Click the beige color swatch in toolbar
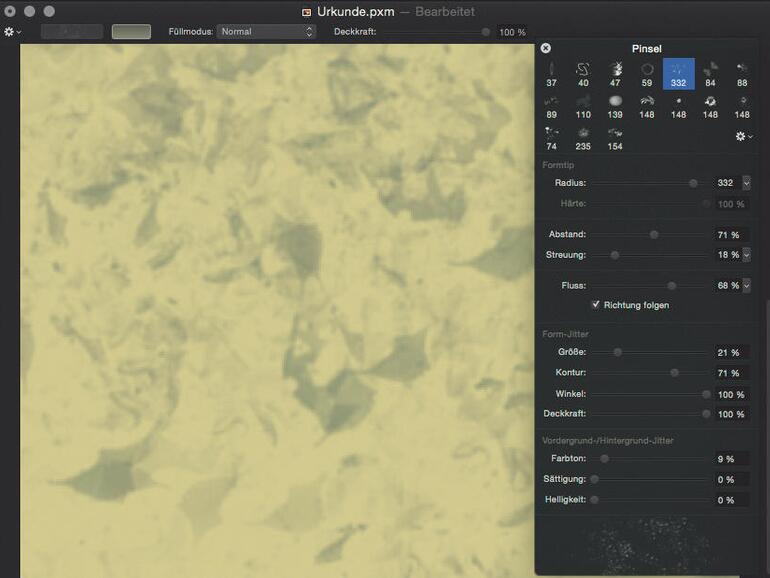This screenshot has height=578, width=770. (x=131, y=32)
